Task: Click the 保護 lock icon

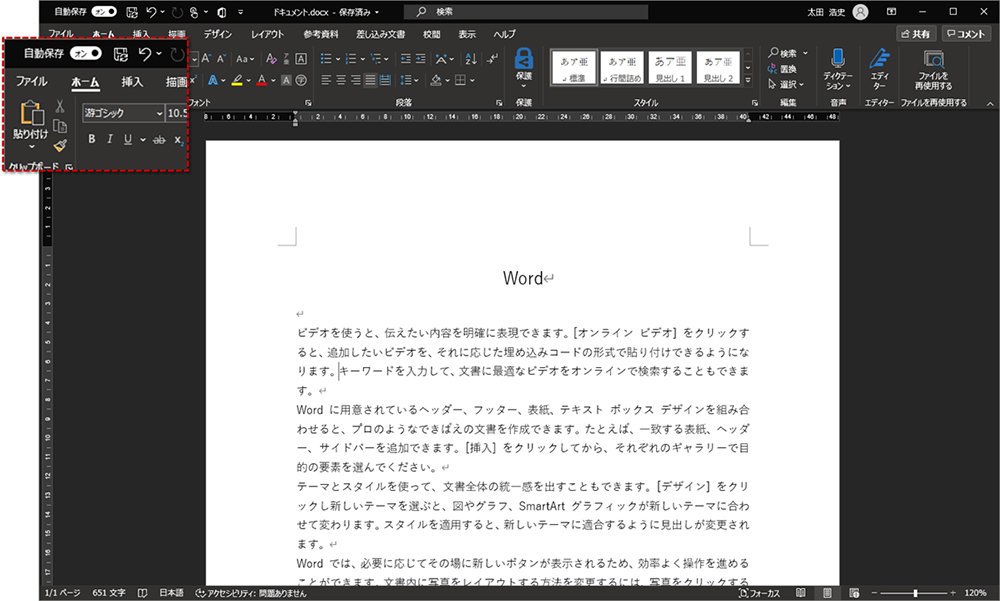Action: click(524, 59)
